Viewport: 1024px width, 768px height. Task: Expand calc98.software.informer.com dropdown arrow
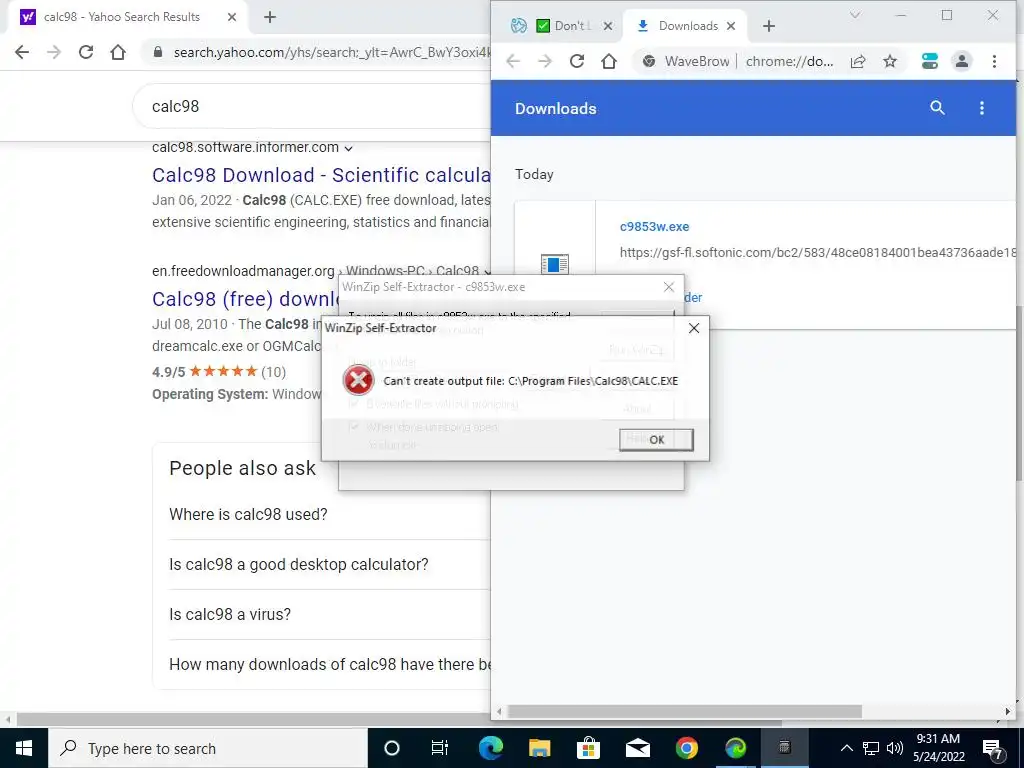point(349,148)
